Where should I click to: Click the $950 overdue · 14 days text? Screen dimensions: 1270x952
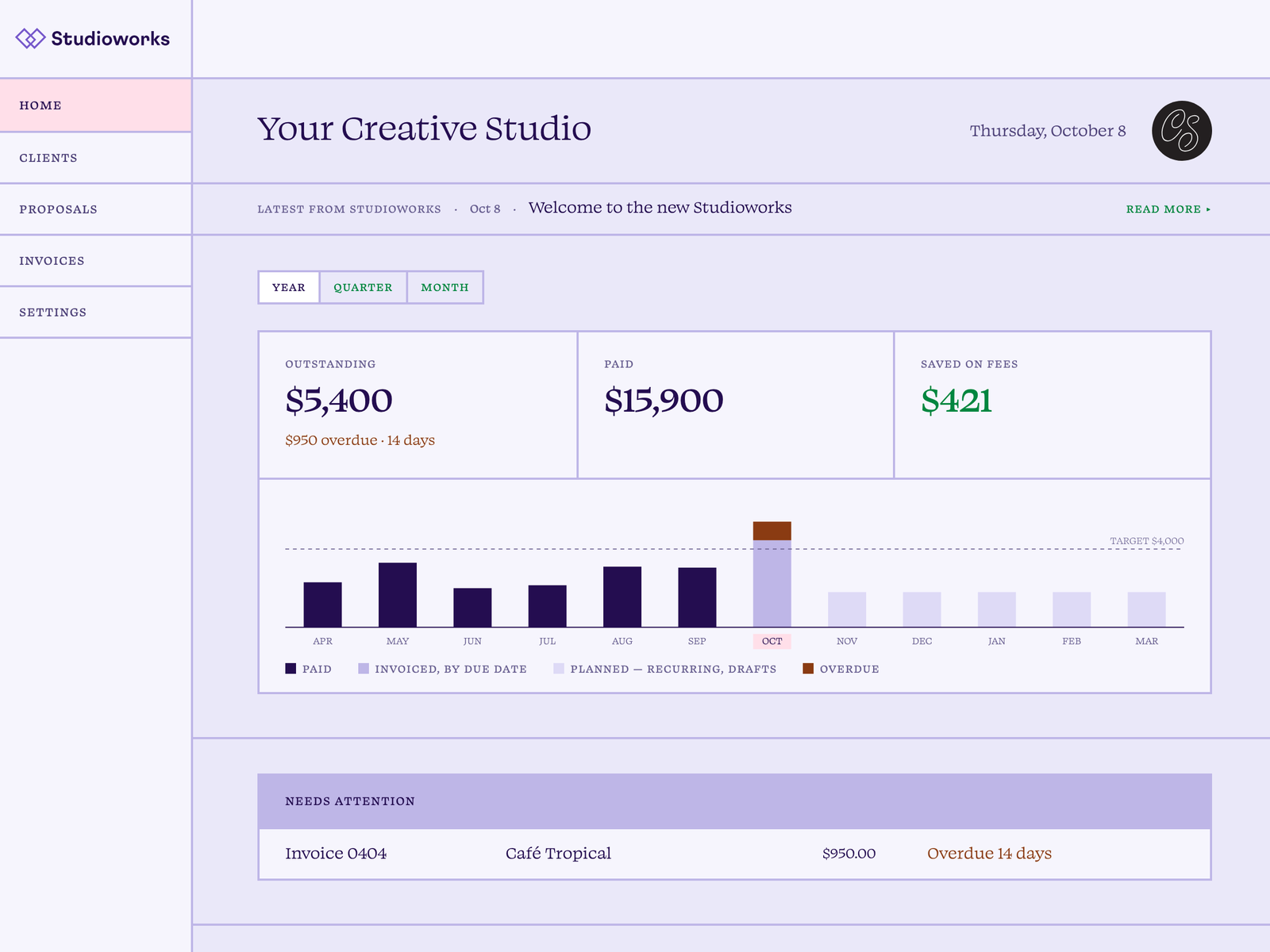(360, 440)
